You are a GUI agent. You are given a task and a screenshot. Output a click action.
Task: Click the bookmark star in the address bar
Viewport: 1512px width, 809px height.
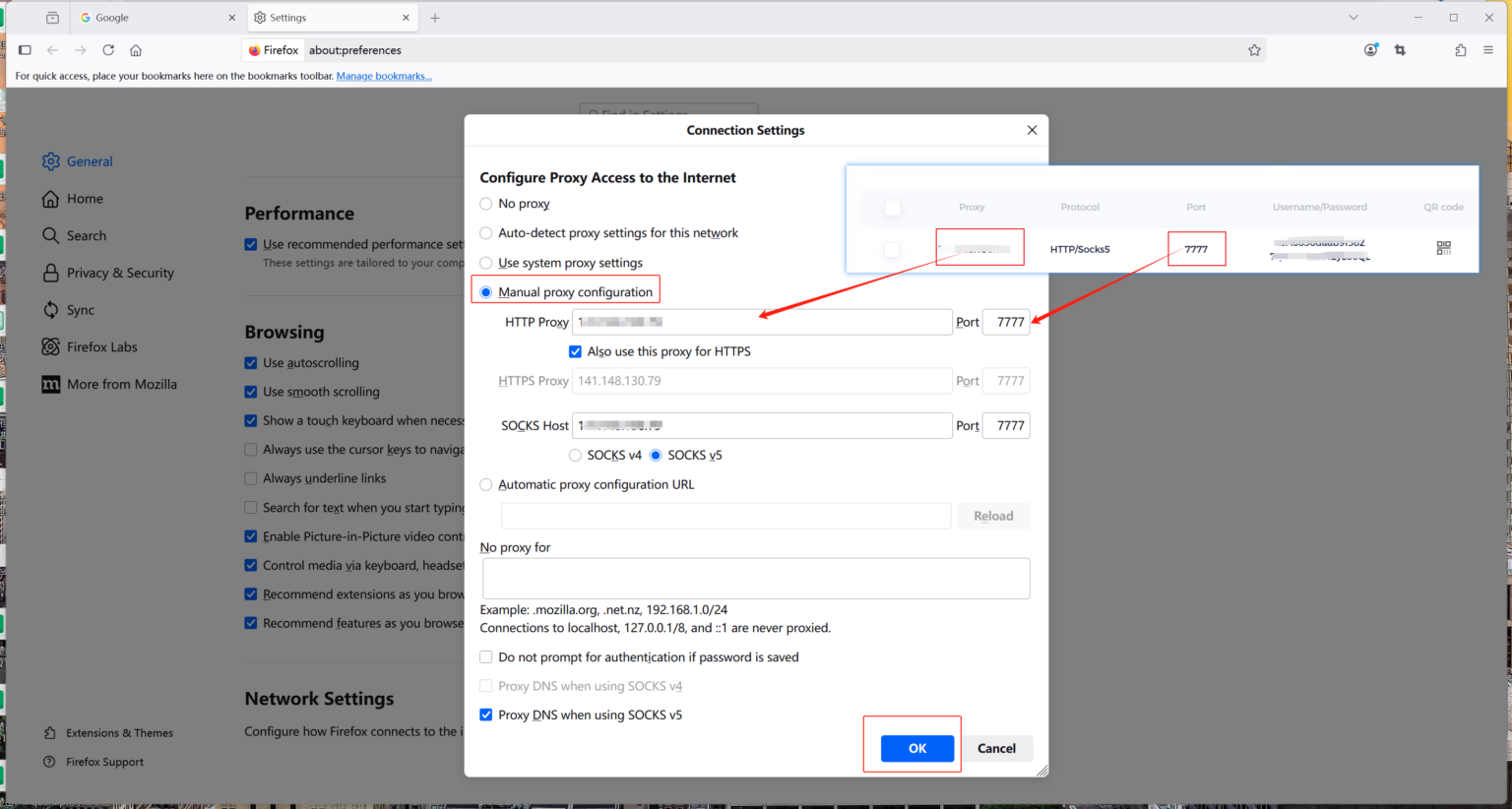tap(1254, 49)
